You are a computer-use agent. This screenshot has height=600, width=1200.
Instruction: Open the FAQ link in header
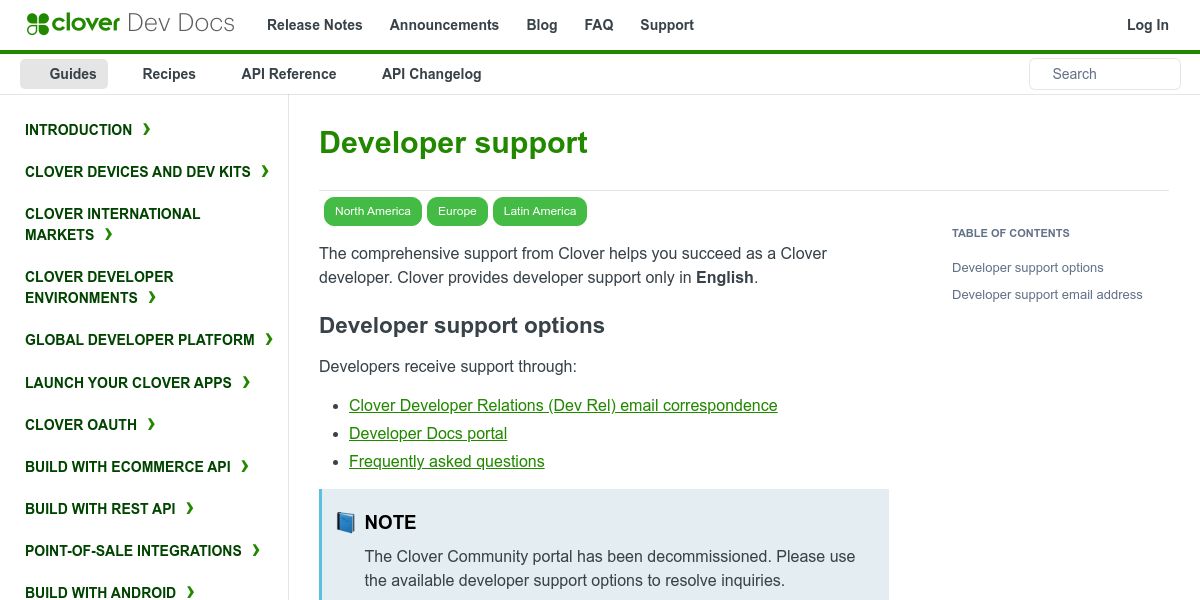pyautogui.click(x=599, y=25)
